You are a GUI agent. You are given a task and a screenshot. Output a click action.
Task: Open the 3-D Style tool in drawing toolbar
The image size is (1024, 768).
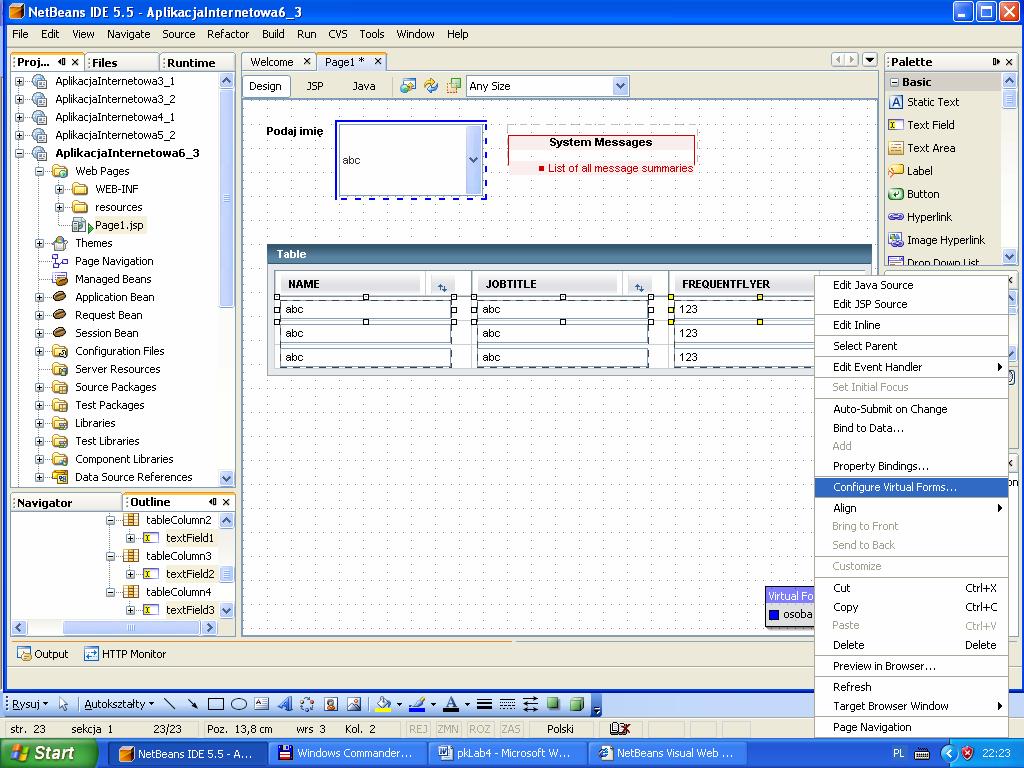577,704
